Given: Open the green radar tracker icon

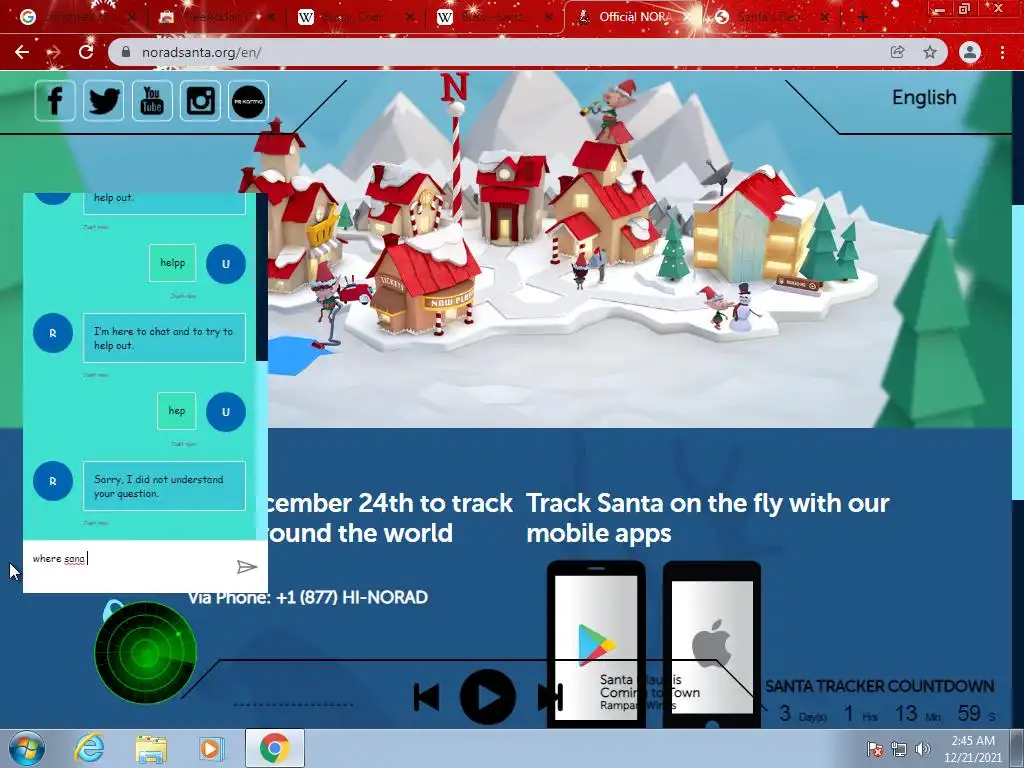Looking at the screenshot, I should click(145, 652).
